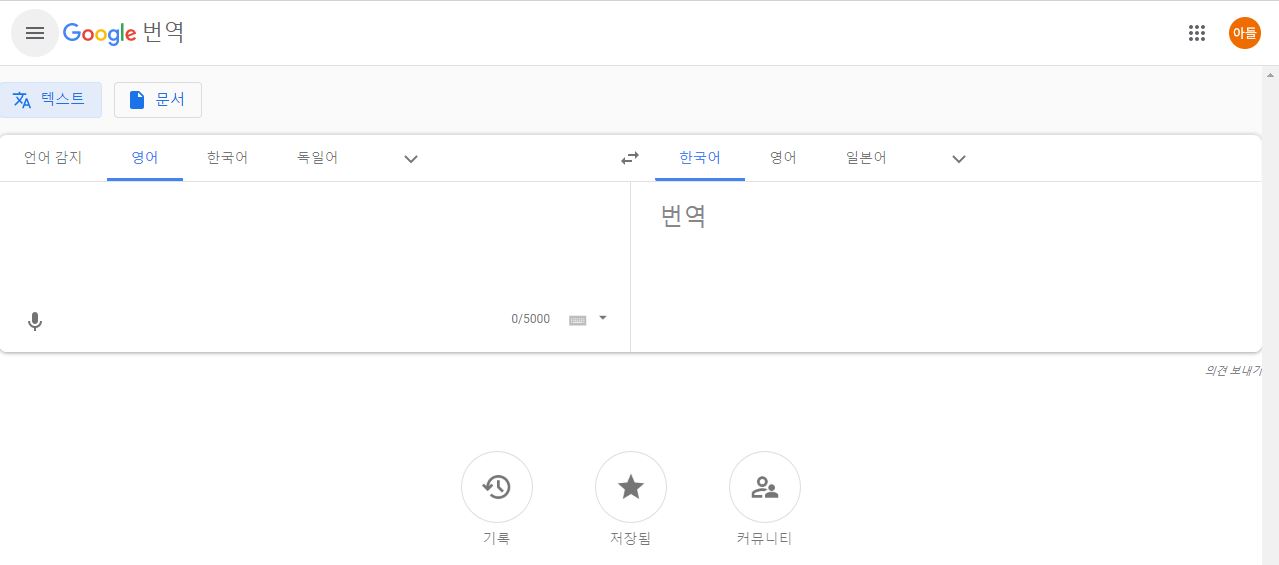Image resolution: width=1279 pixels, height=565 pixels.
Task: Click the 번역 title text beside the Google logo
Action: tap(164, 33)
